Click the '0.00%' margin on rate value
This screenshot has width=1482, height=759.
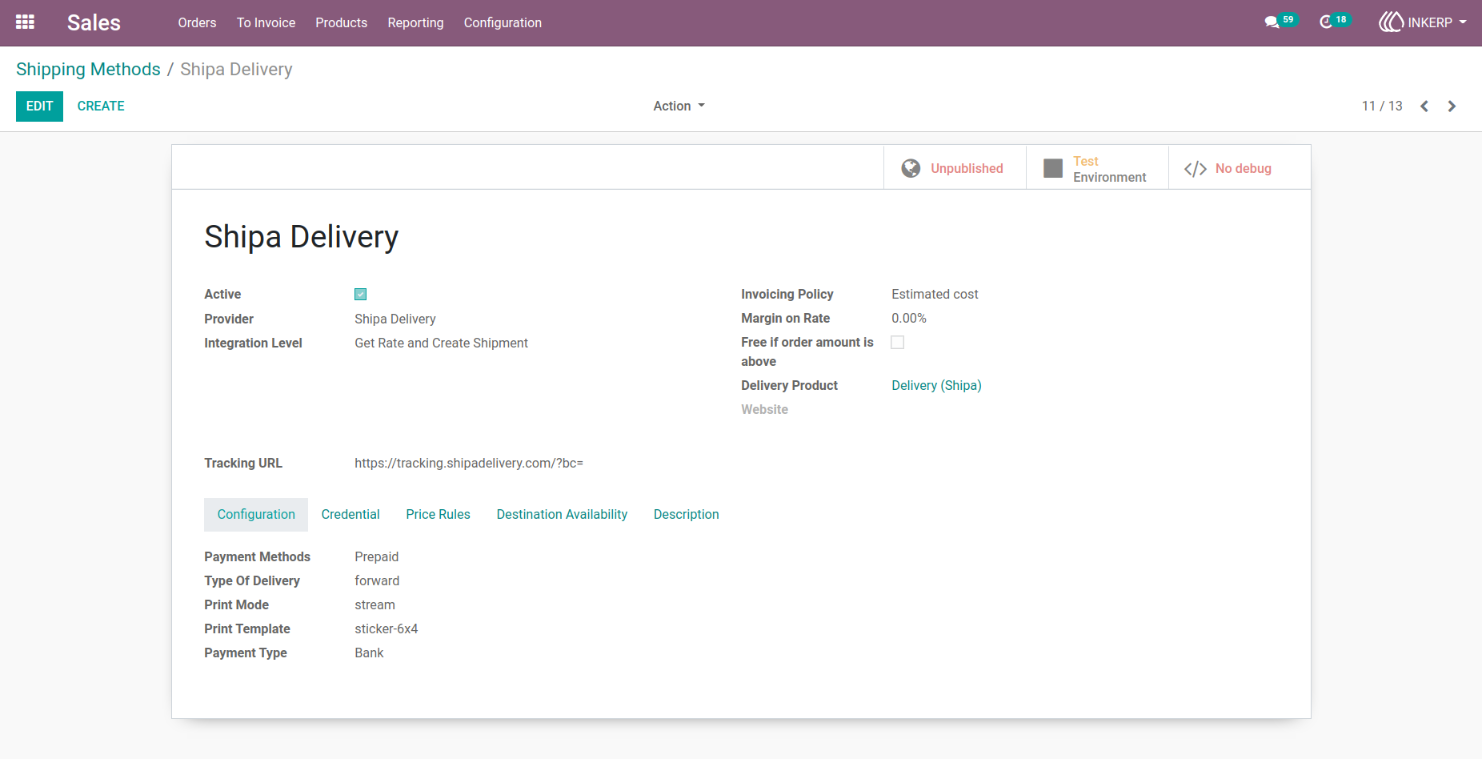click(x=909, y=318)
